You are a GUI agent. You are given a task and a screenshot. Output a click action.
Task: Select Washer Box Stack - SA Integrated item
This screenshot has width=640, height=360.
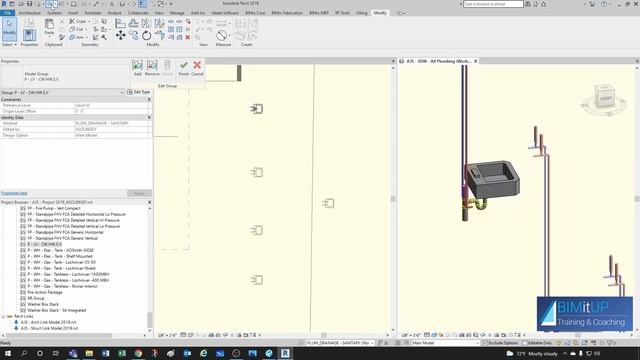[56, 310]
